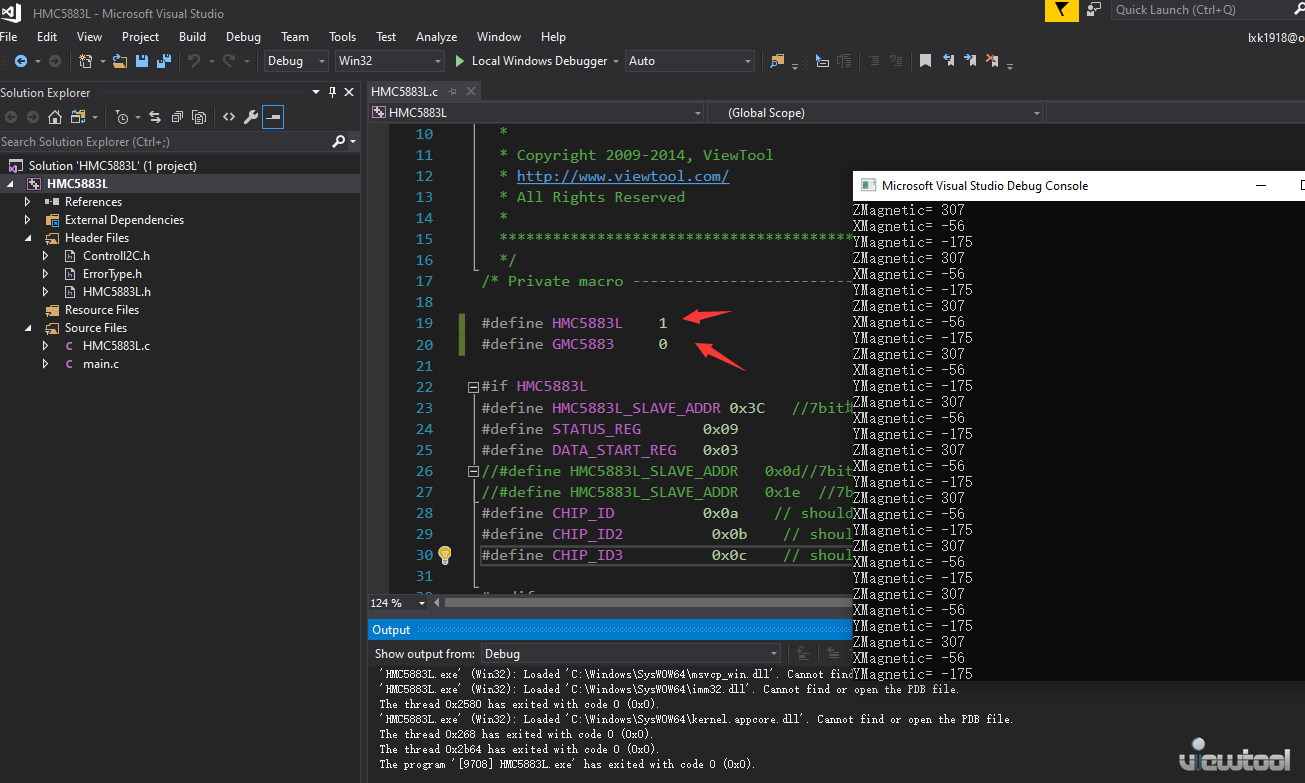Click the Navigate Backward toolbar button
Screen dimensions: 1305x783
click(21, 61)
